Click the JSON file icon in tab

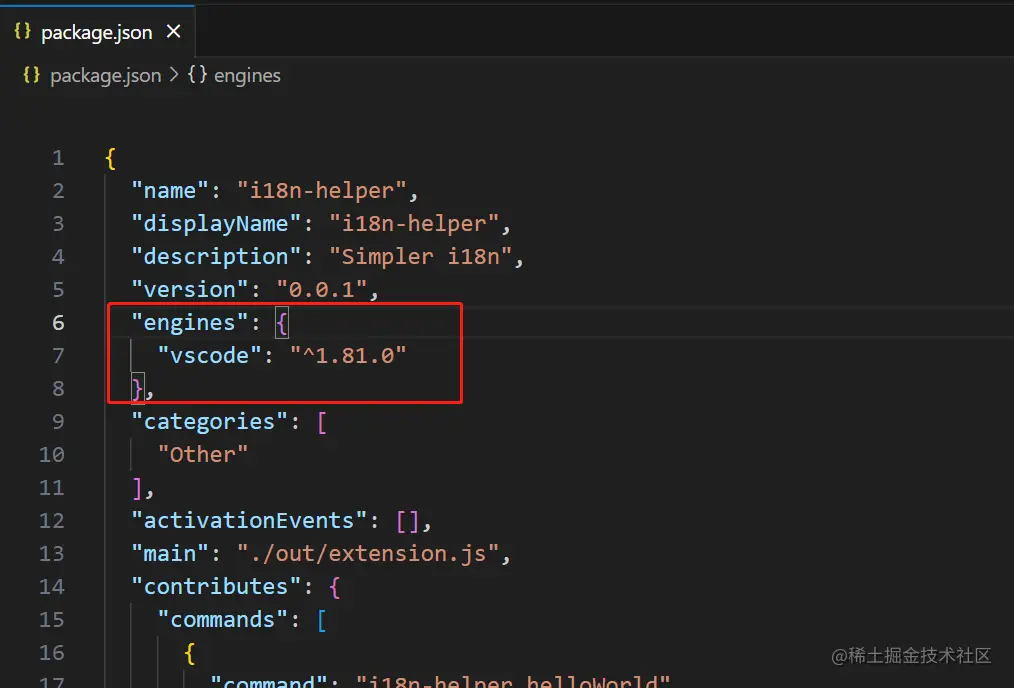click(x=22, y=31)
